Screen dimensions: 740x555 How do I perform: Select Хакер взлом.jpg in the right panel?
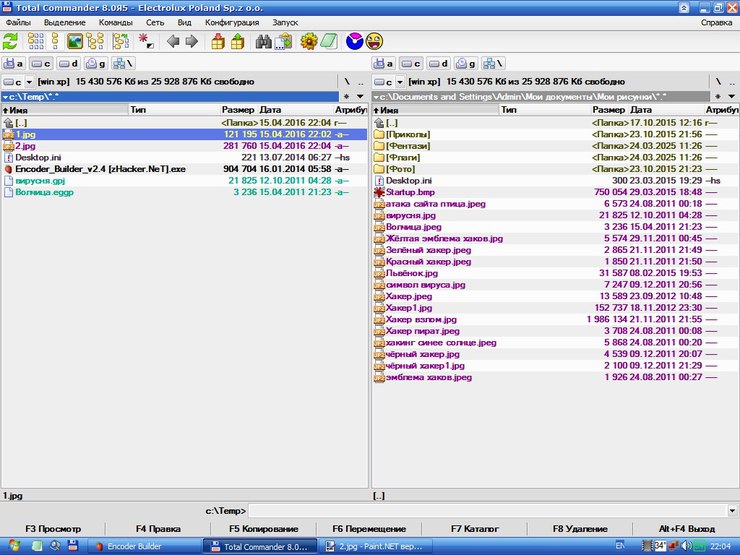[555, 320]
